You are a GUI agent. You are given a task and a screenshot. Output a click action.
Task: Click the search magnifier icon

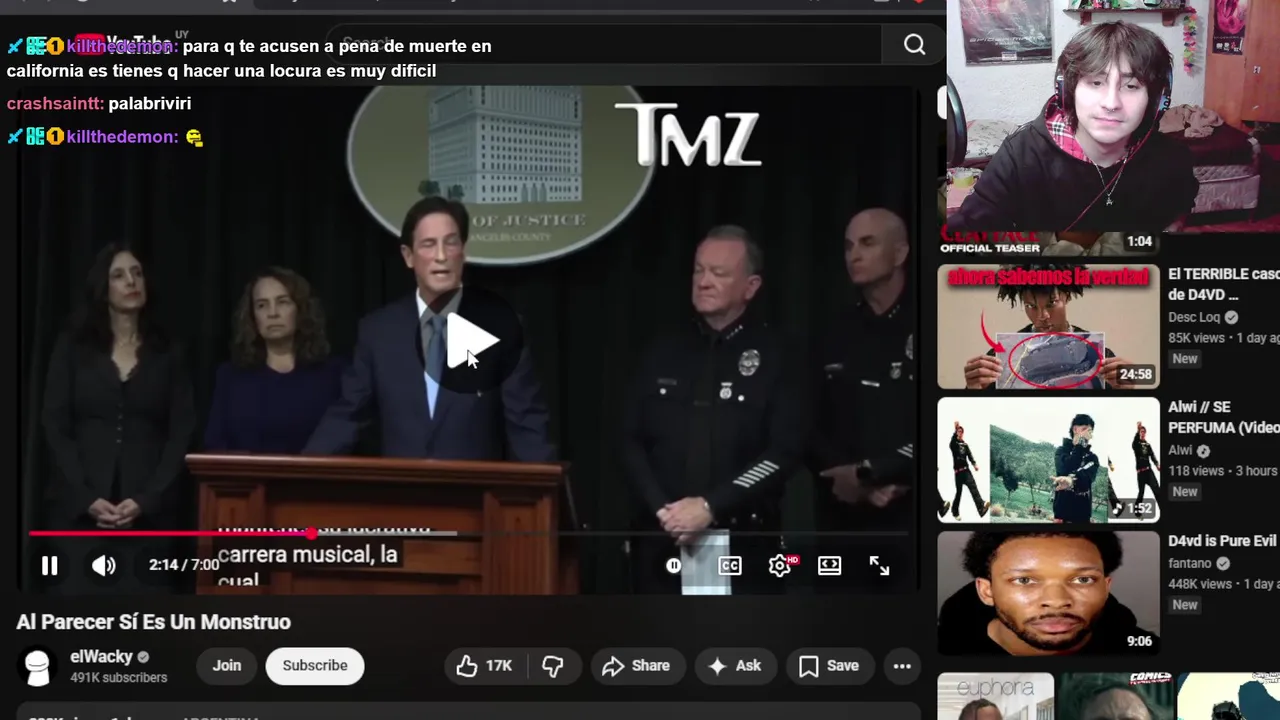(x=914, y=44)
